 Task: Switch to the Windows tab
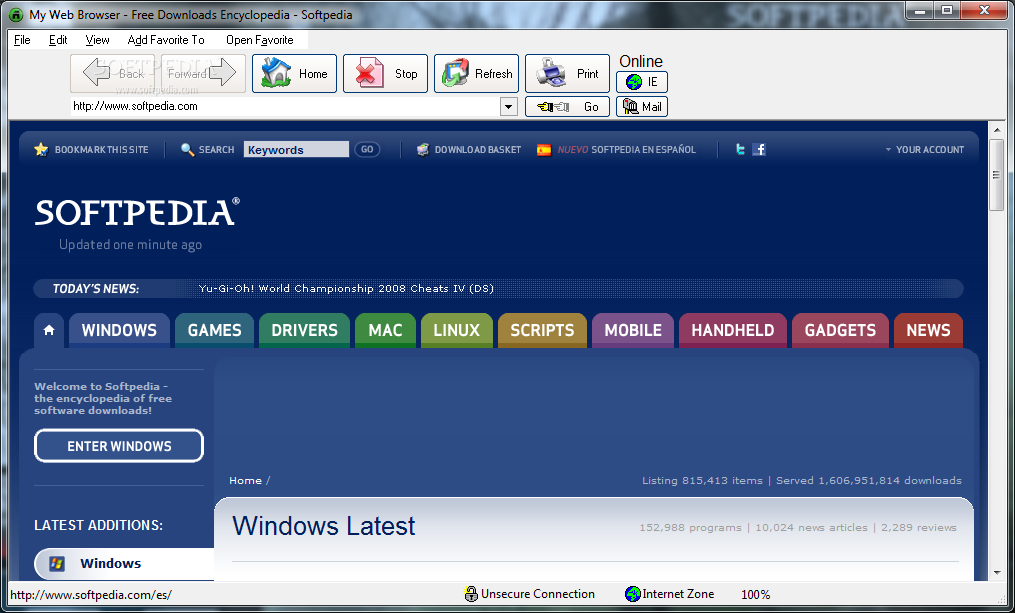119,330
